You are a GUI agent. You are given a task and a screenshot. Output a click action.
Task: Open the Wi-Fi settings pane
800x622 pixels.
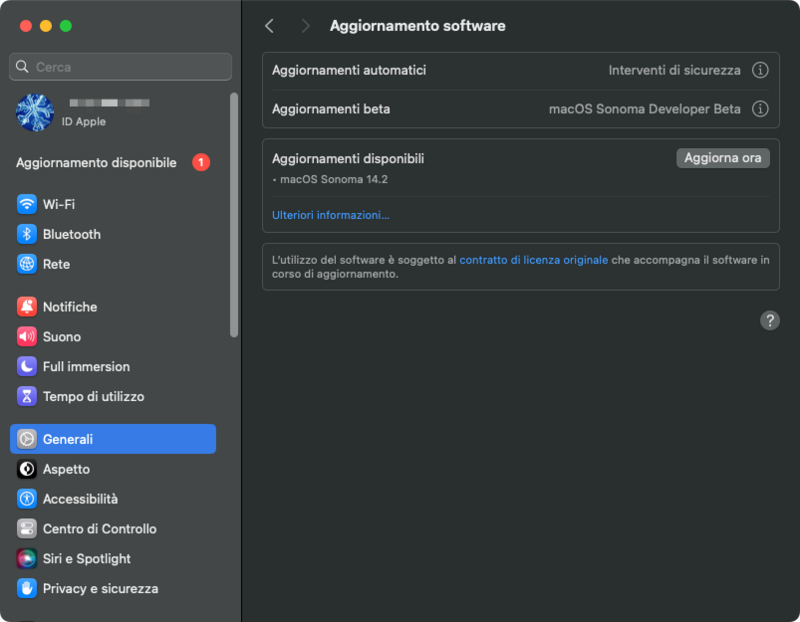[113, 204]
